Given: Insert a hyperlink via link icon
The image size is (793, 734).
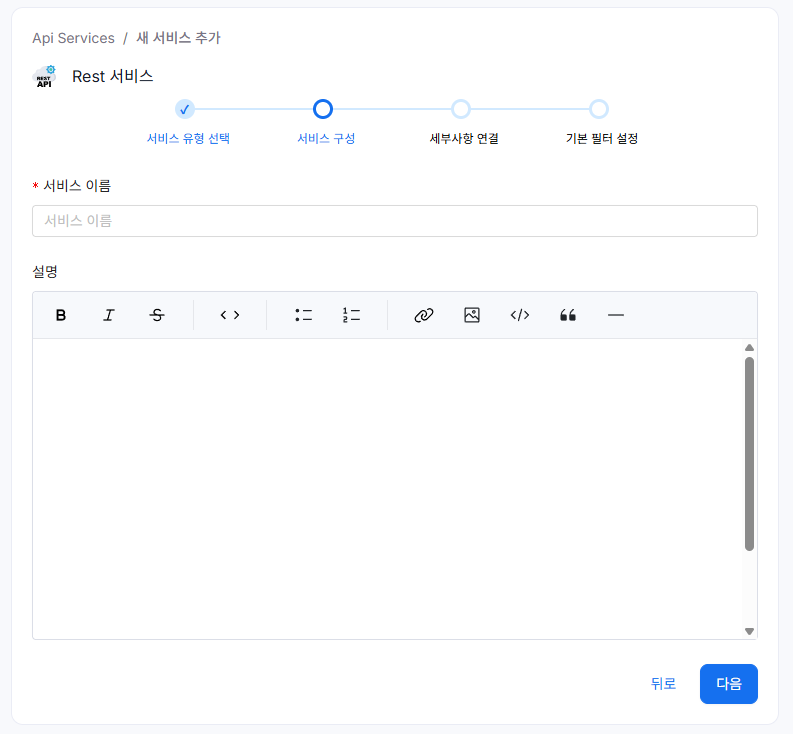Looking at the screenshot, I should [x=424, y=315].
